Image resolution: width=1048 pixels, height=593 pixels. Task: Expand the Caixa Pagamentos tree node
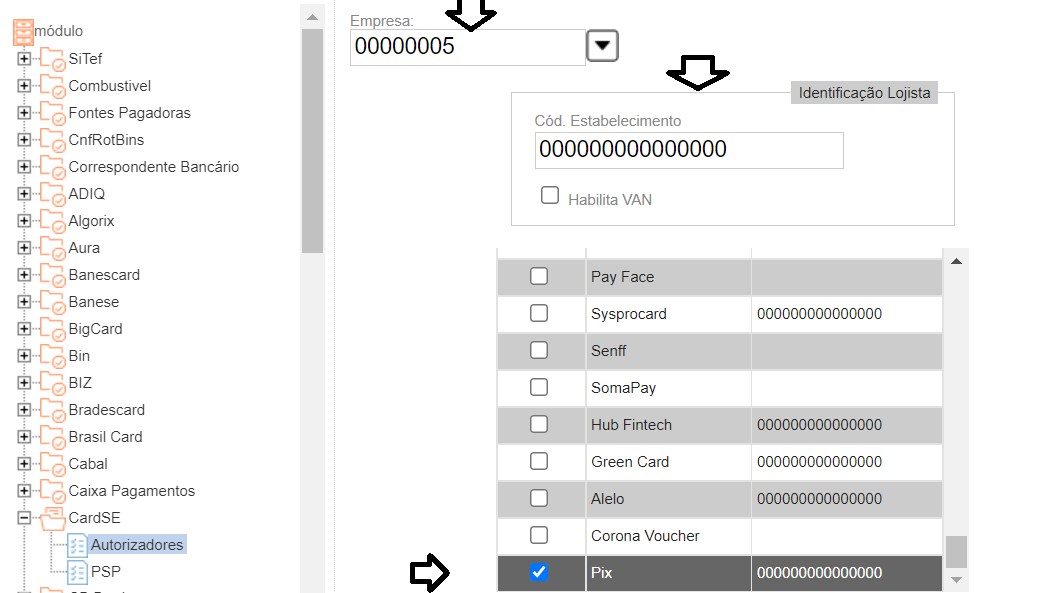24,491
